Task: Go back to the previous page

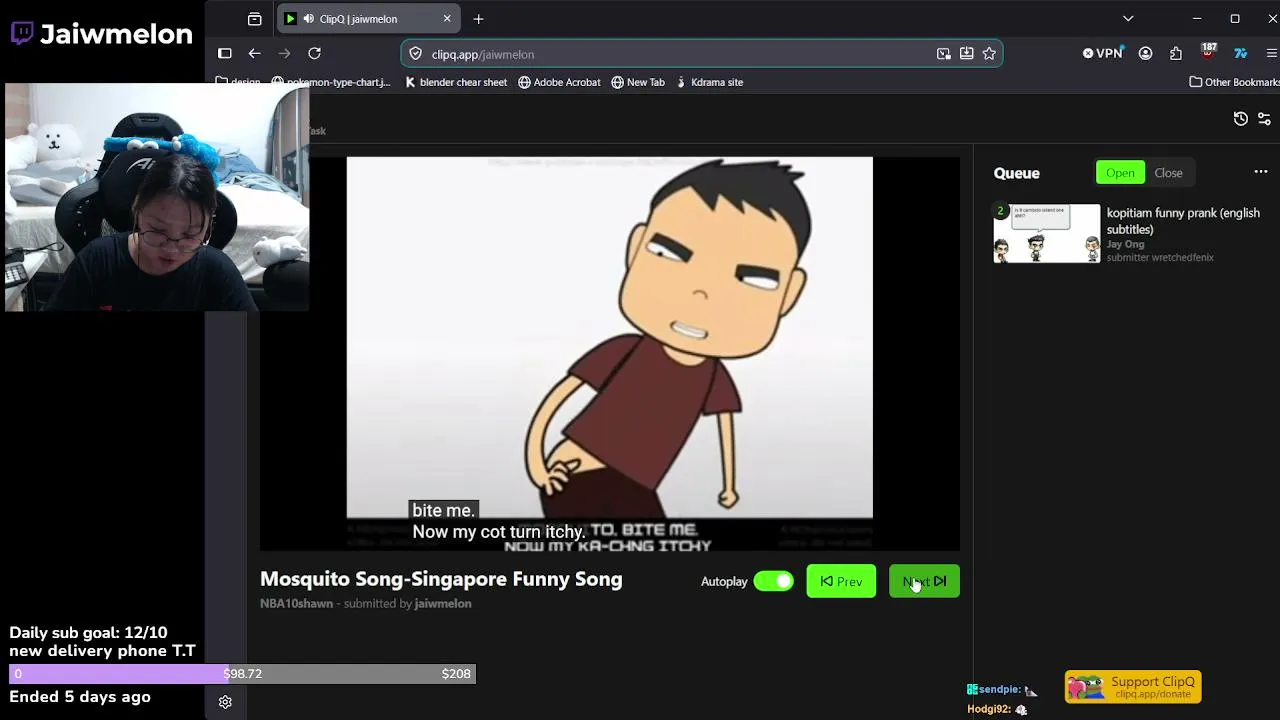Action: click(255, 54)
